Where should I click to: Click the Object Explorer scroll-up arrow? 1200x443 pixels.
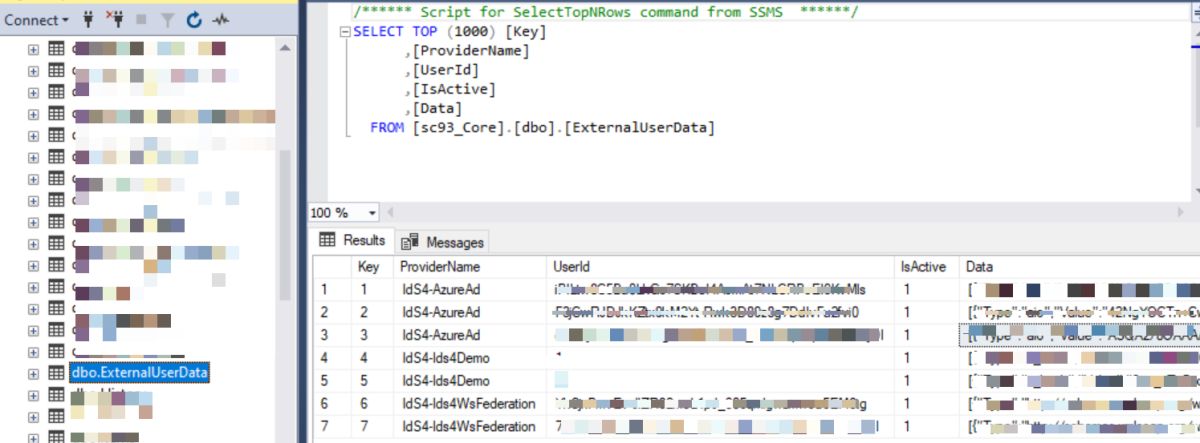[x=286, y=48]
